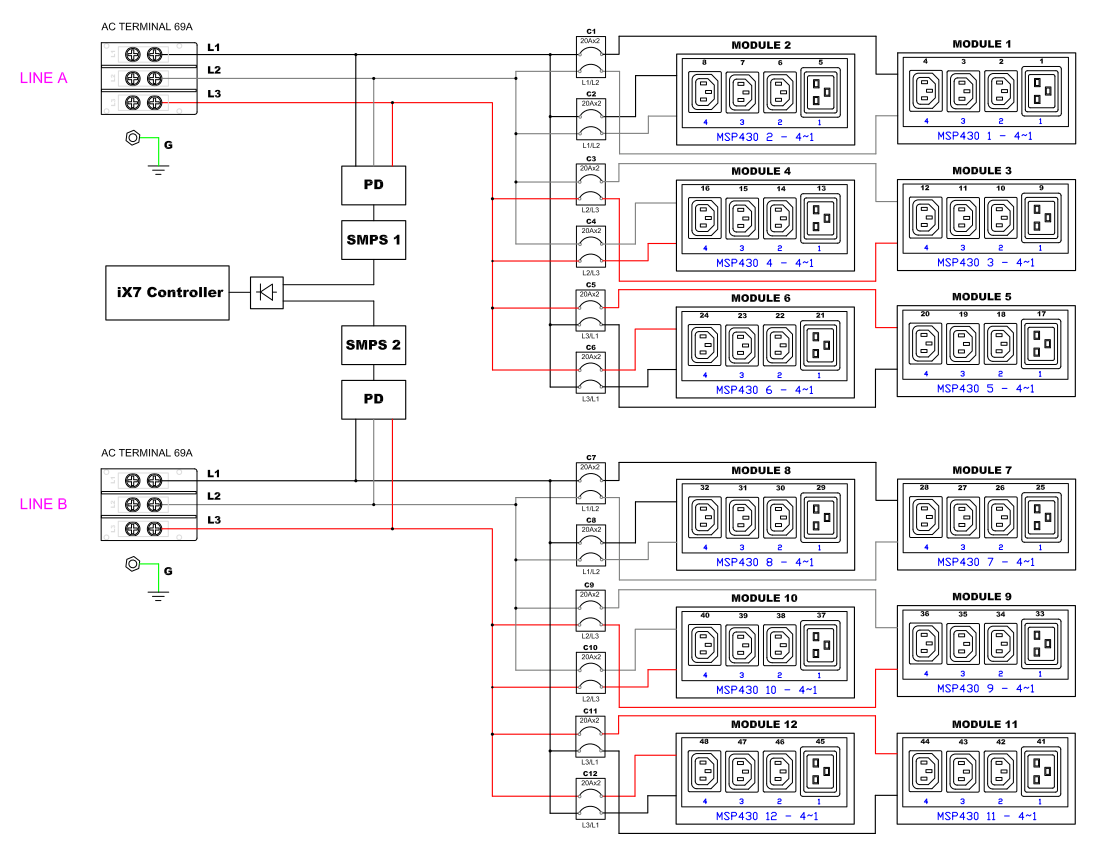
Task: Click the 'MSP430 8 - 4~1' label
Action: 765,562
